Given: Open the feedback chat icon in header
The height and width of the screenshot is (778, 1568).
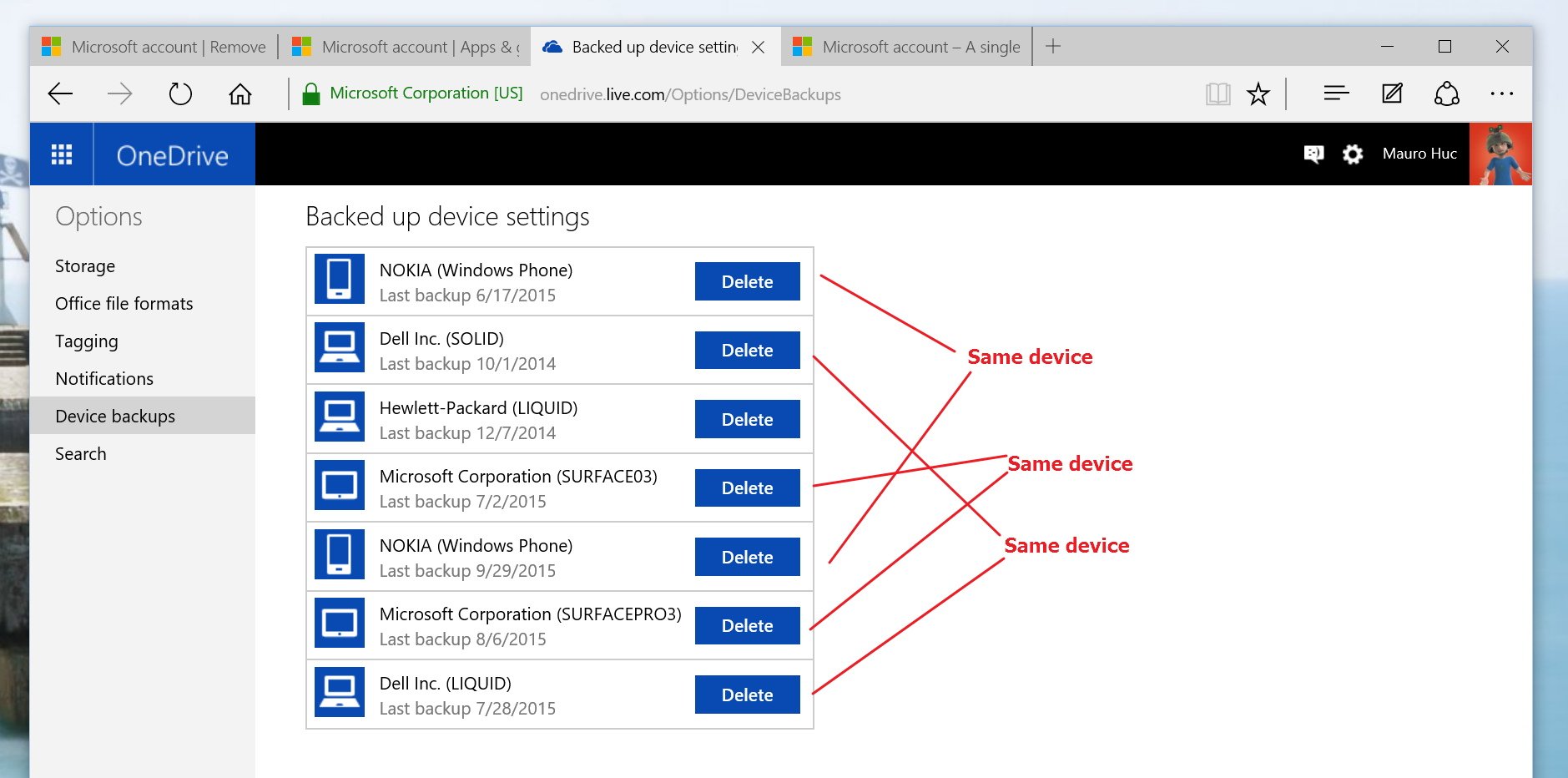Looking at the screenshot, I should click(x=1313, y=154).
